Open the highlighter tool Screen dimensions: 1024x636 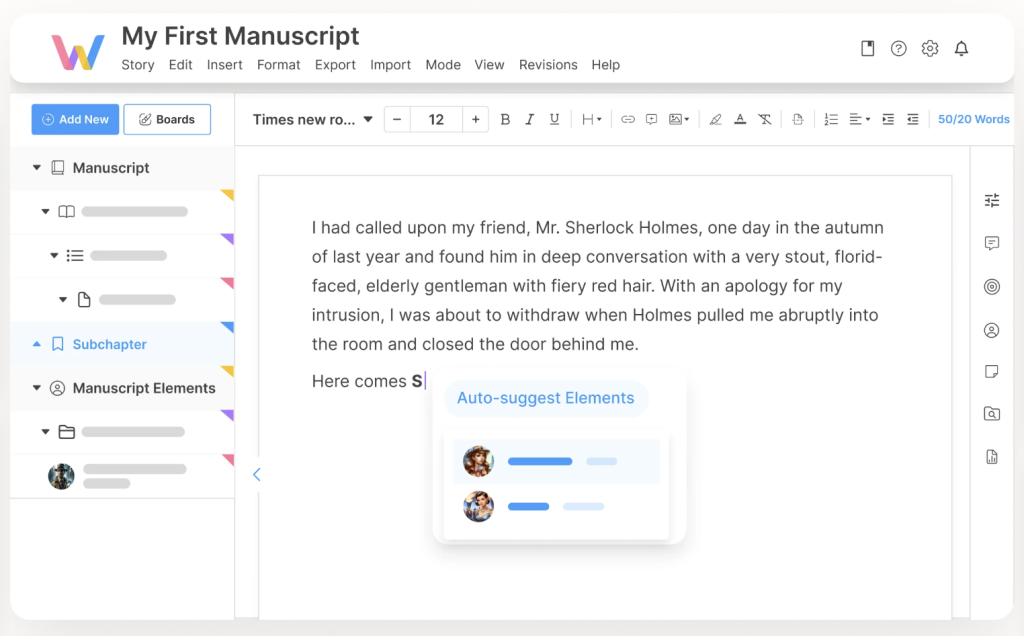715,119
